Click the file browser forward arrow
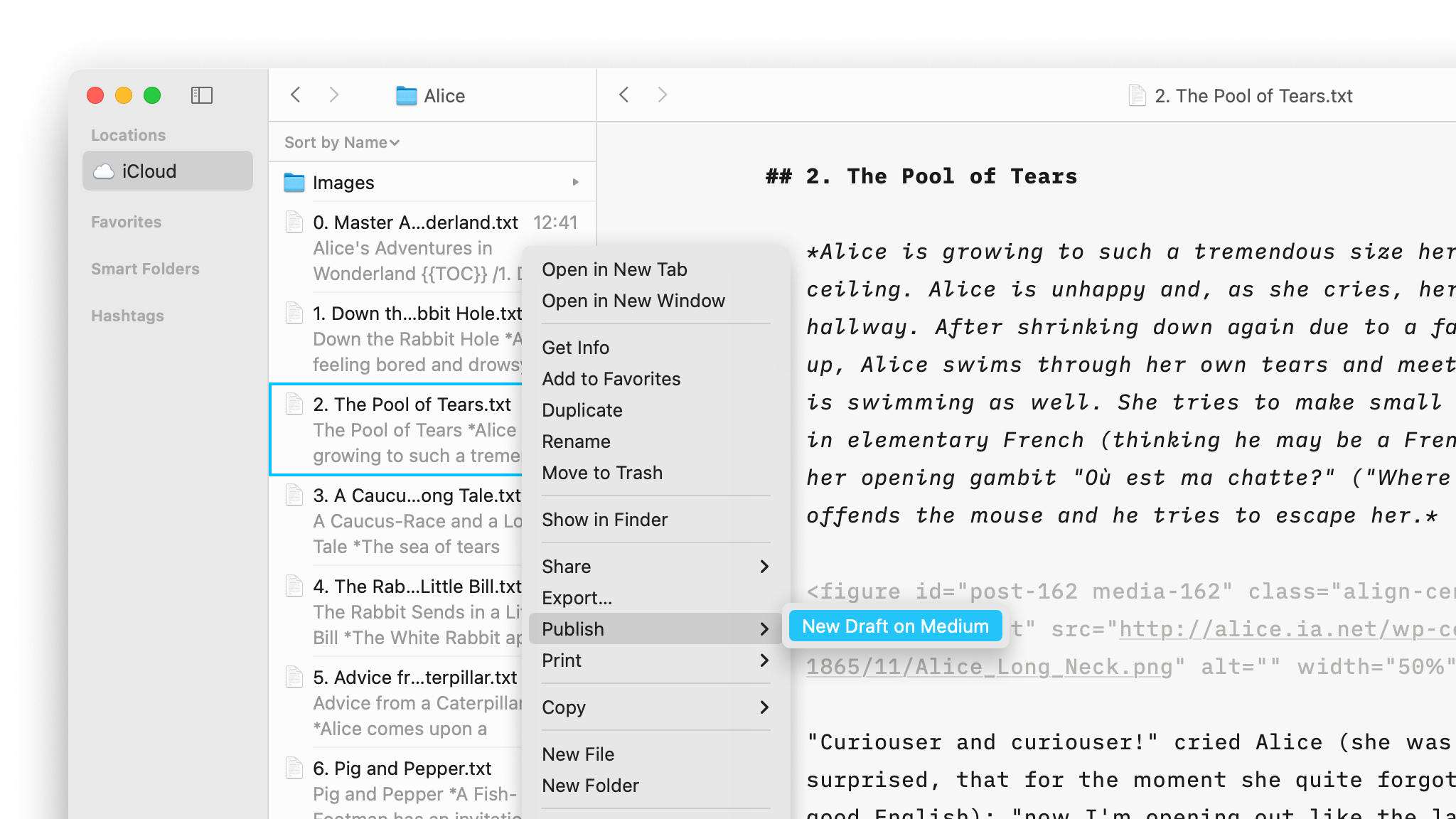The width and height of the screenshot is (1456, 819). pos(334,95)
